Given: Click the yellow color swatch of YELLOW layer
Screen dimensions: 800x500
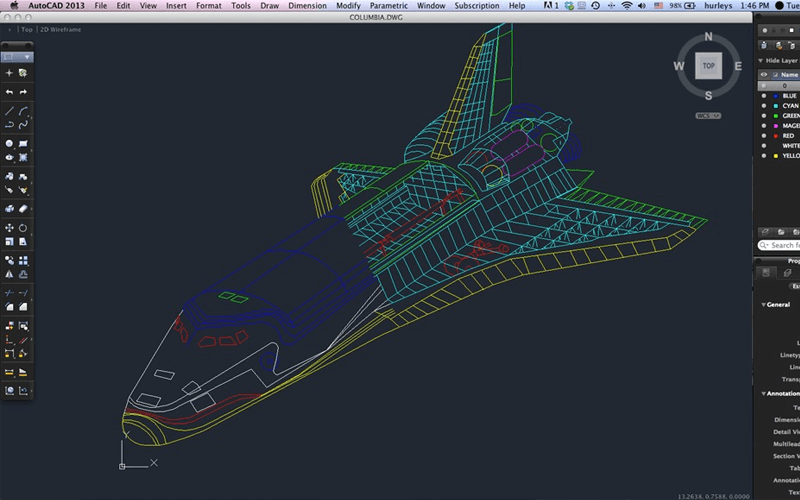Looking at the screenshot, I should 776,156.
